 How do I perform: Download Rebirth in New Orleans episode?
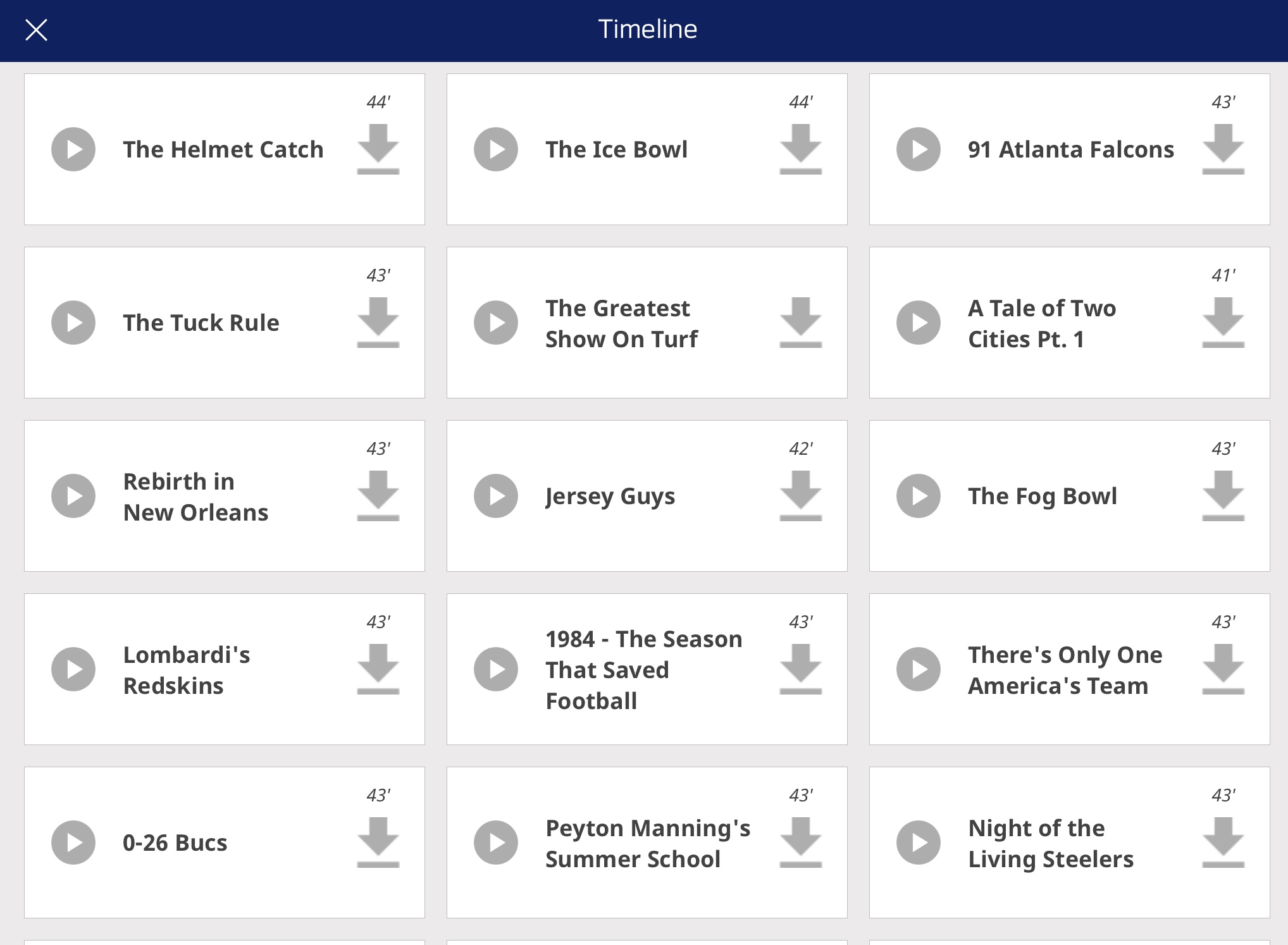tap(378, 496)
